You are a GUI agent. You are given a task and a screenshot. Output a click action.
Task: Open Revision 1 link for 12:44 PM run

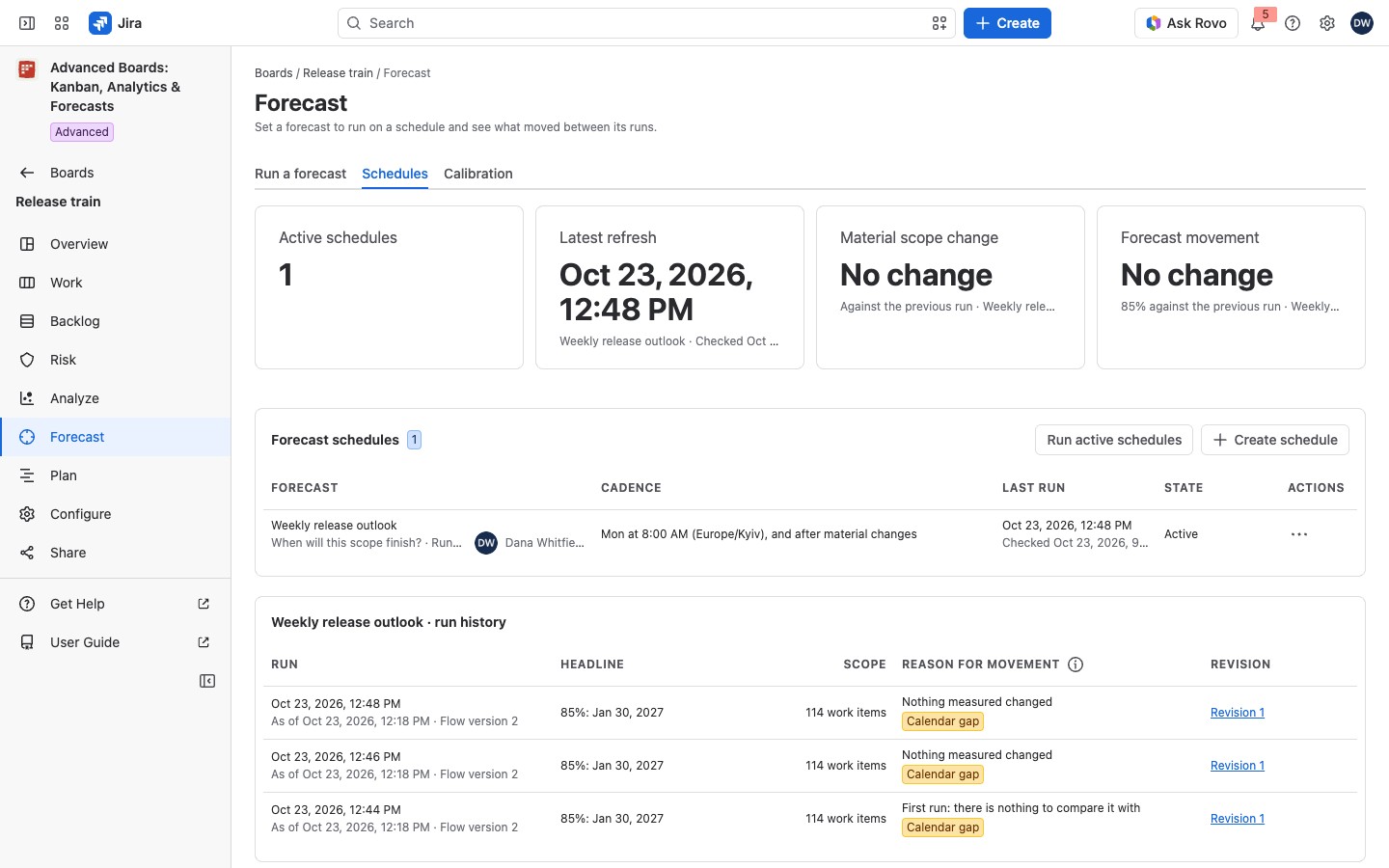tap(1238, 819)
